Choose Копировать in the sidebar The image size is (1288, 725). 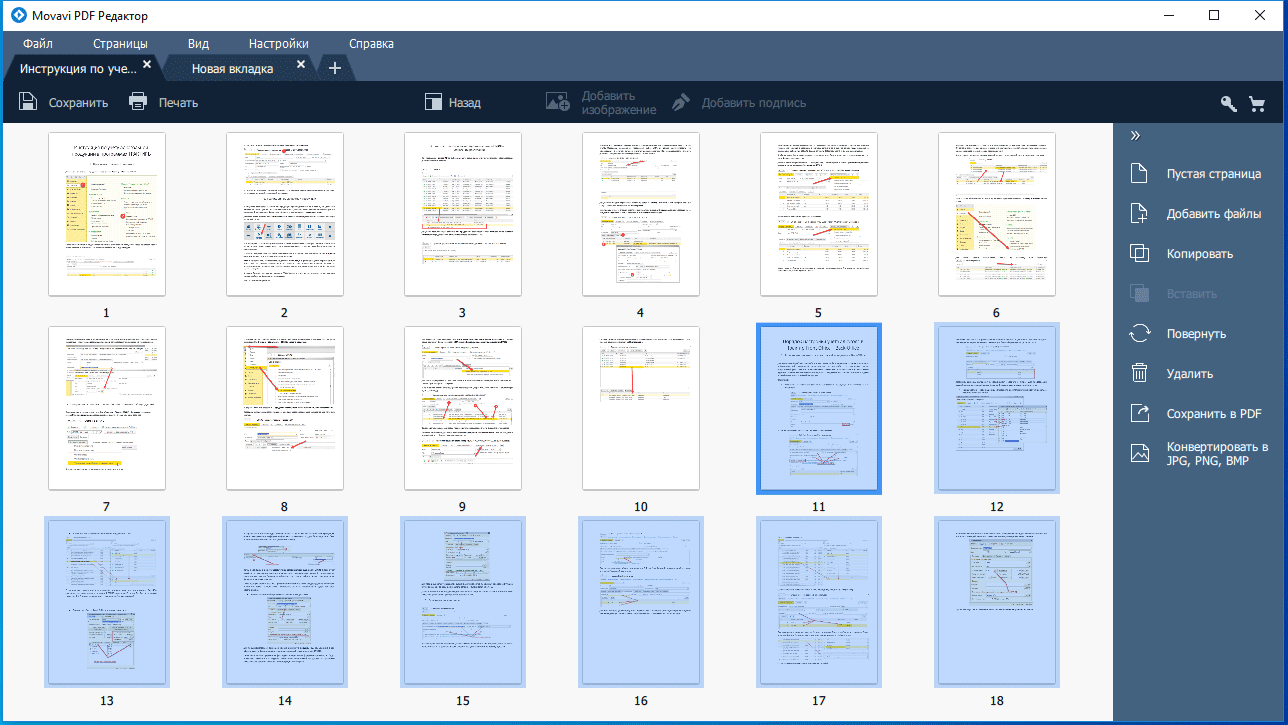point(1200,254)
